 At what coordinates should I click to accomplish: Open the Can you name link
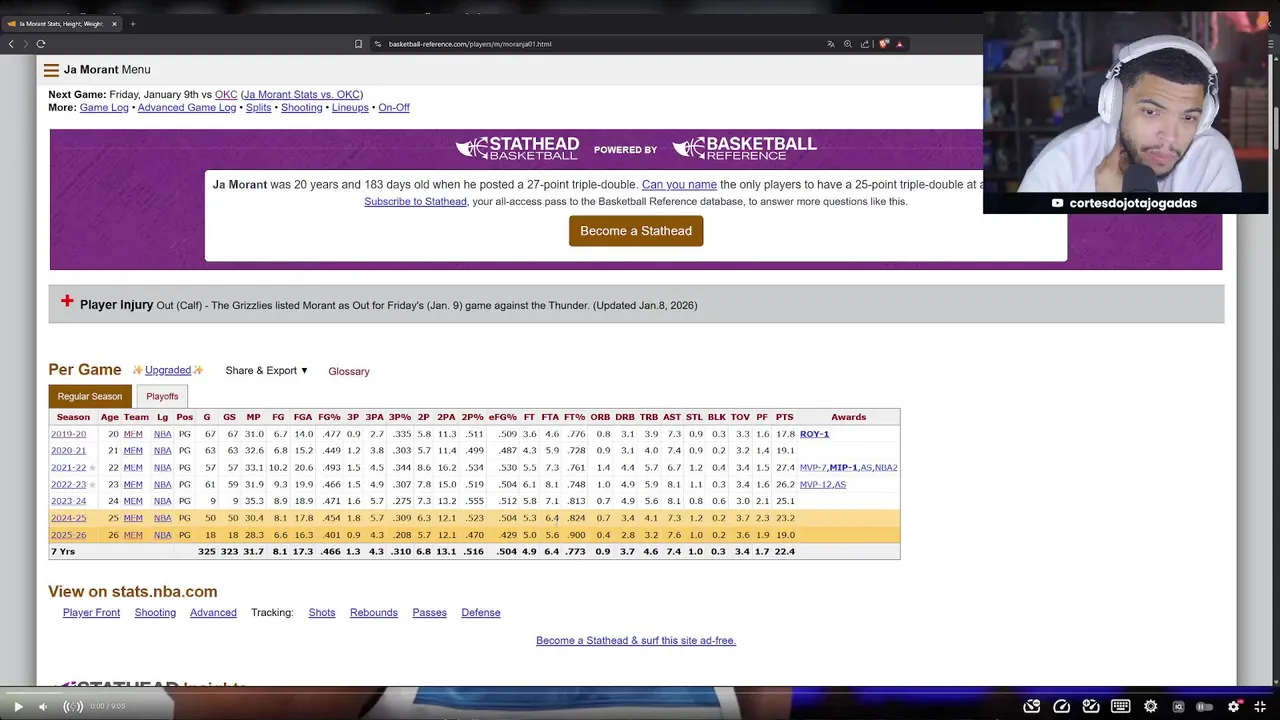pos(679,185)
